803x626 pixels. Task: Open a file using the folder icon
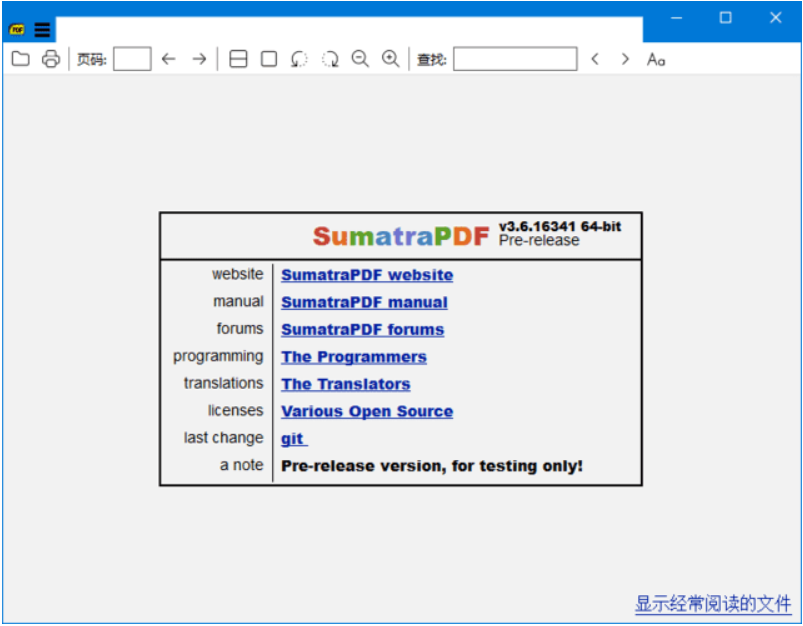point(20,59)
